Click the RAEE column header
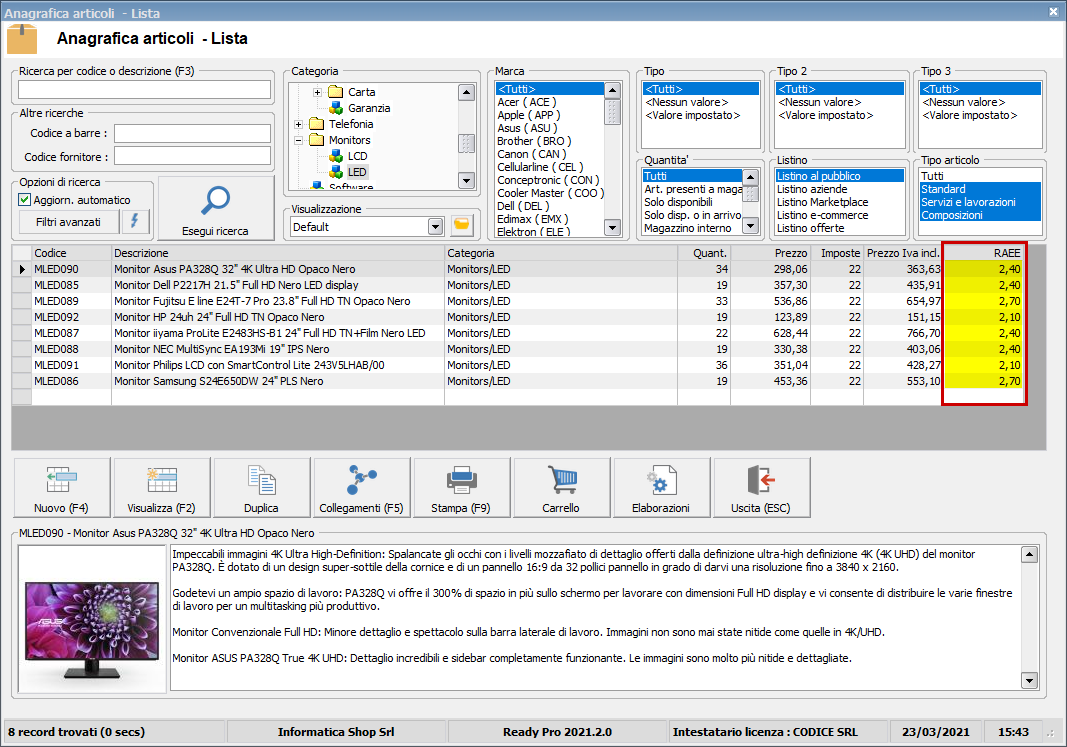This screenshot has height=747, width=1067. click(x=984, y=253)
